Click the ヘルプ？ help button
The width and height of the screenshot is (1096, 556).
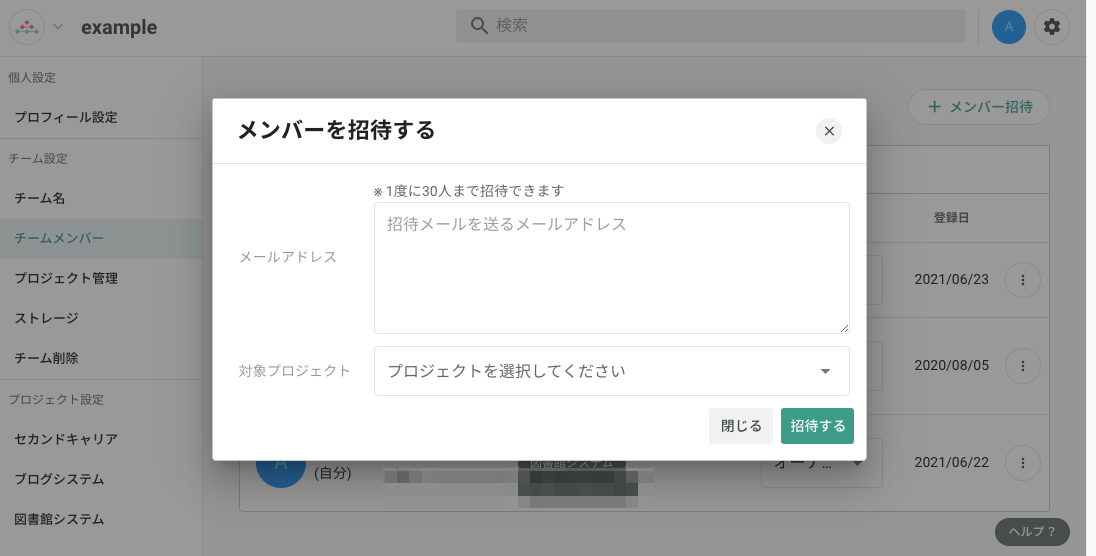pyautogui.click(x=1032, y=532)
